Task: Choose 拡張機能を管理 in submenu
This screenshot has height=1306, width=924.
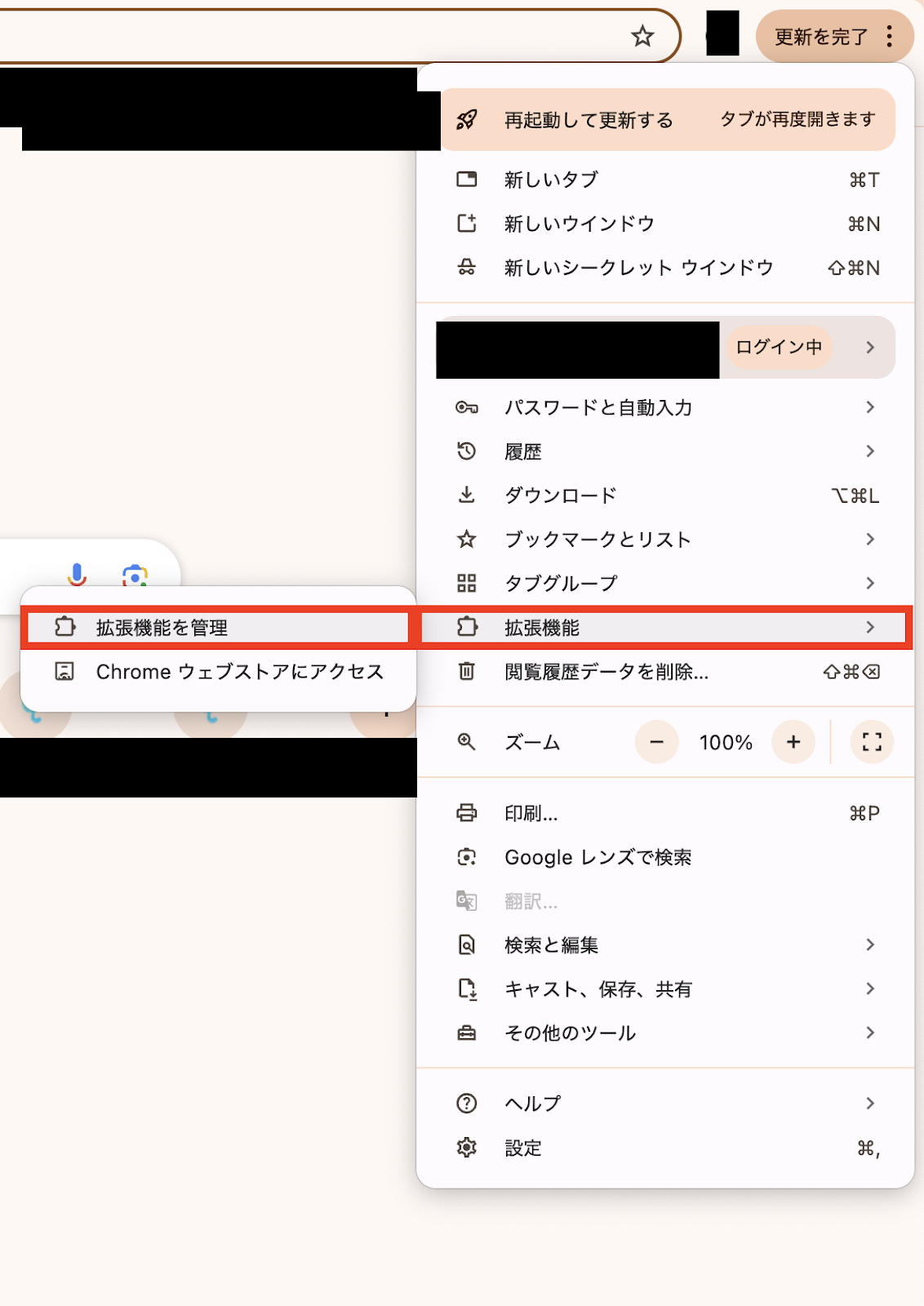Action: tap(218, 627)
